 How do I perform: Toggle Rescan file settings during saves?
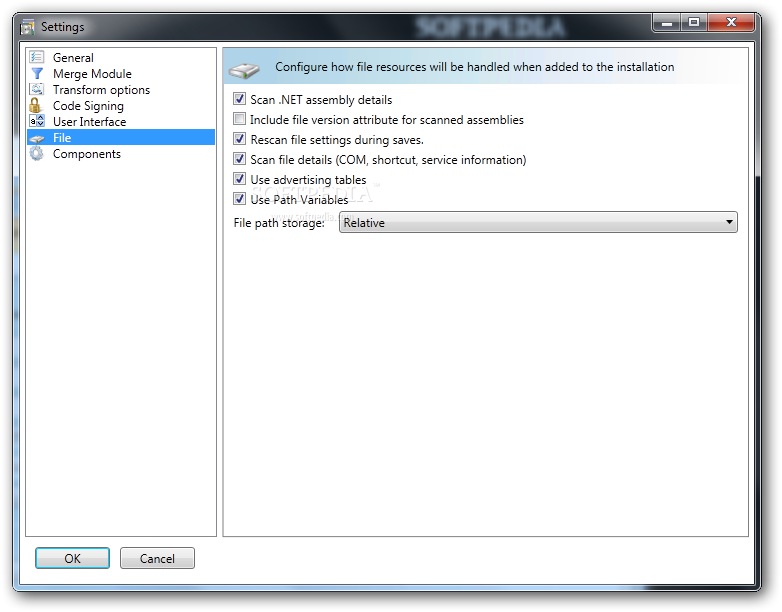[x=239, y=139]
